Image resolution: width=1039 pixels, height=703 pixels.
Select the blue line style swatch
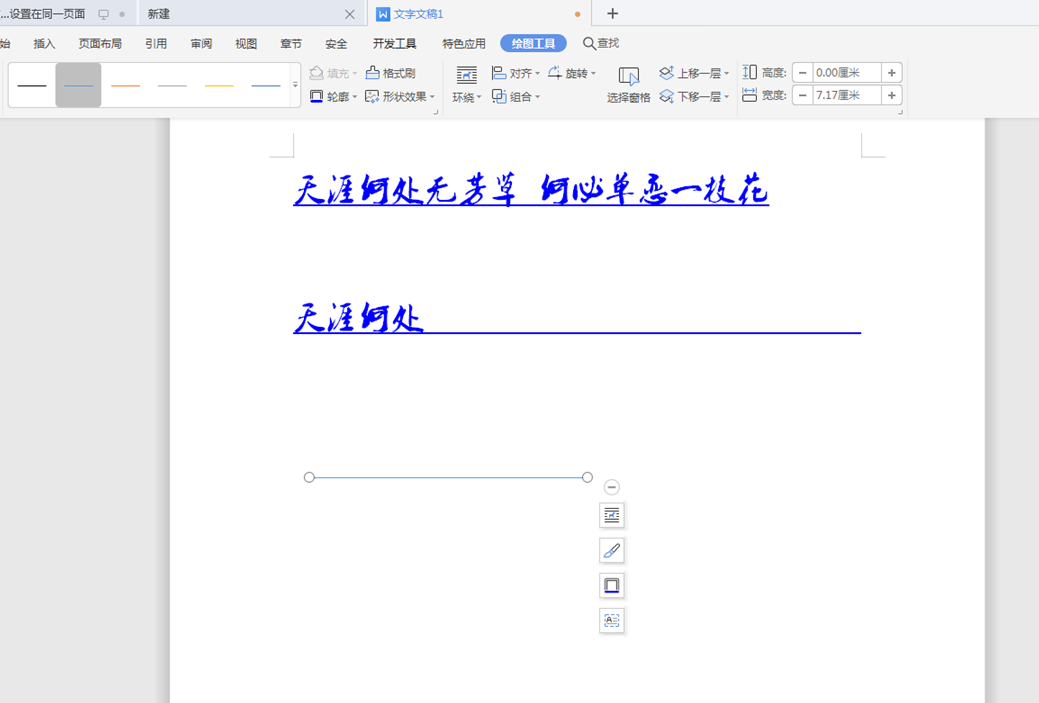pos(265,84)
